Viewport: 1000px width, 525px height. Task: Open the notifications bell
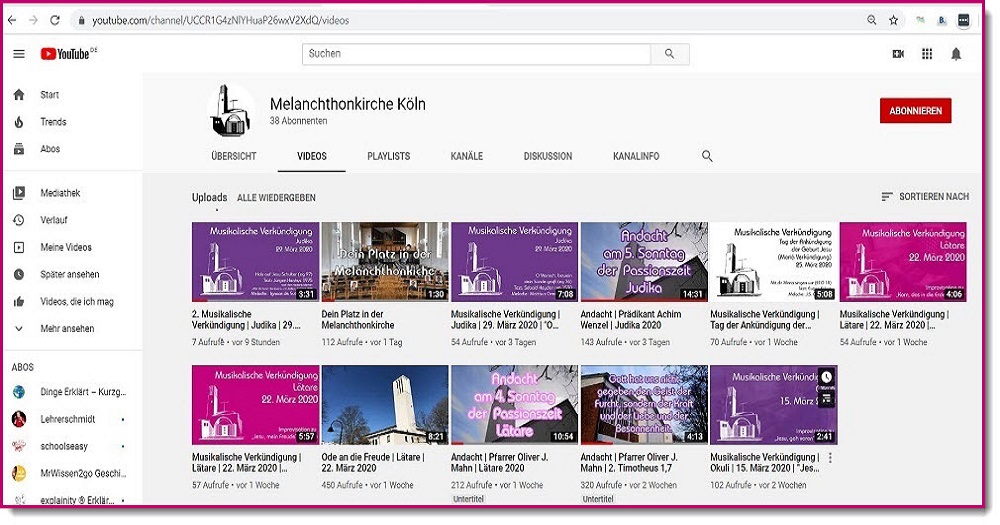point(955,54)
